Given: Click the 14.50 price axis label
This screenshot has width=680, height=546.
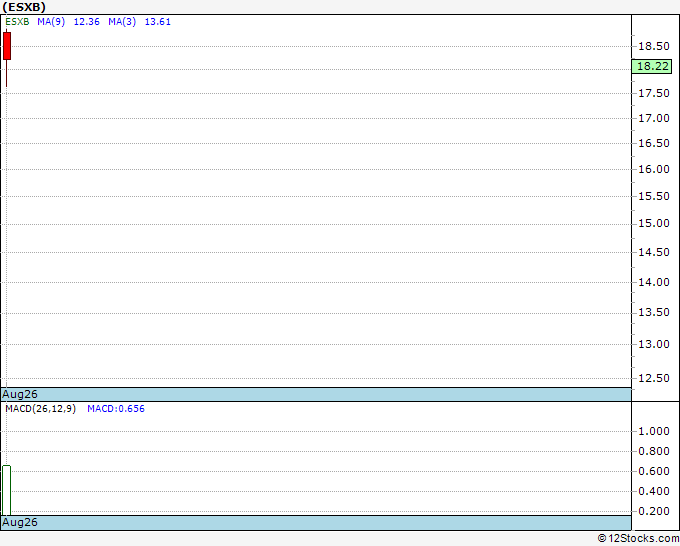Looking at the screenshot, I should [x=654, y=252].
